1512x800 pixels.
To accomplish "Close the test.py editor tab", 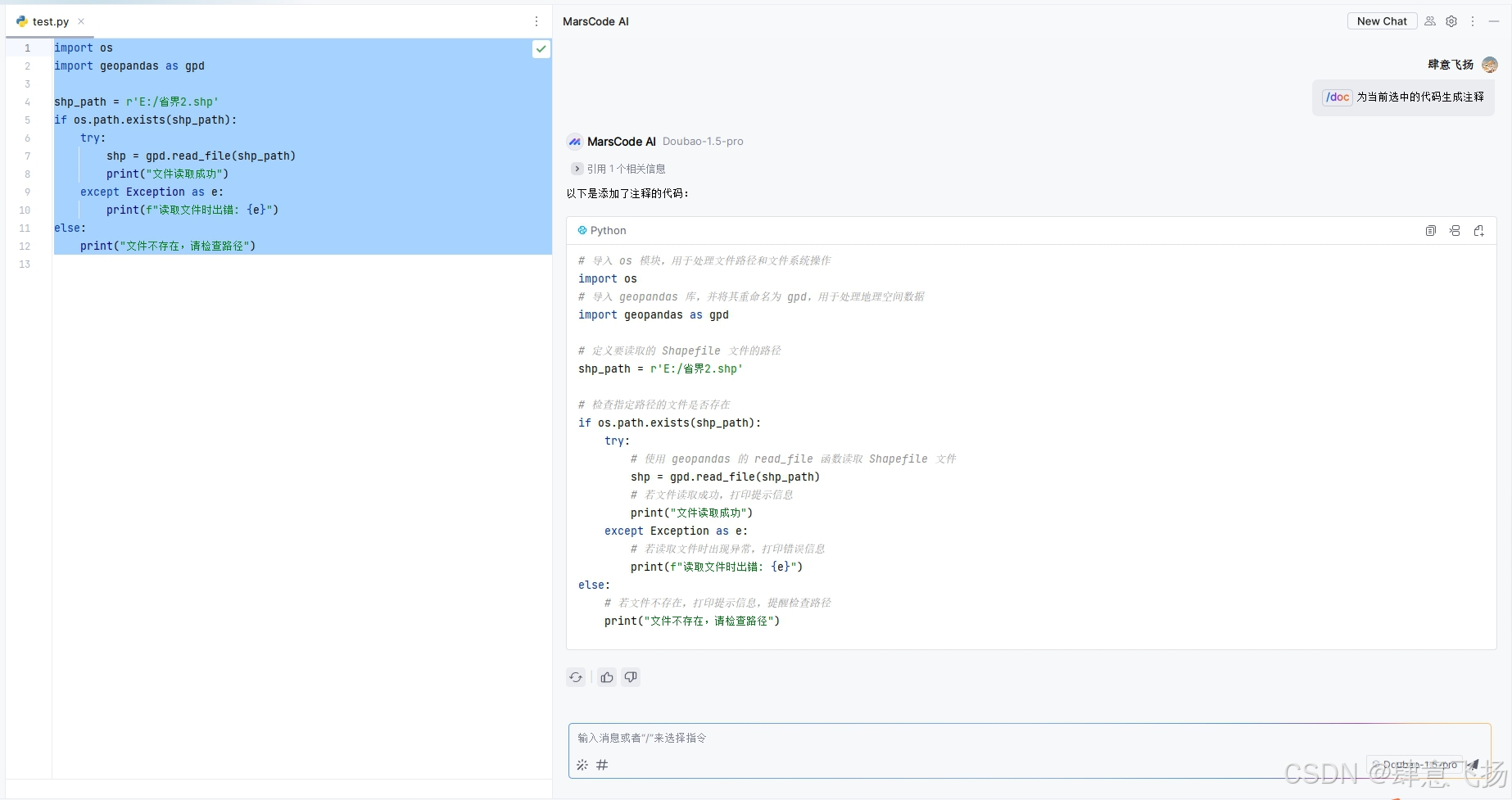I will pyautogui.click(x=81, y=21).
